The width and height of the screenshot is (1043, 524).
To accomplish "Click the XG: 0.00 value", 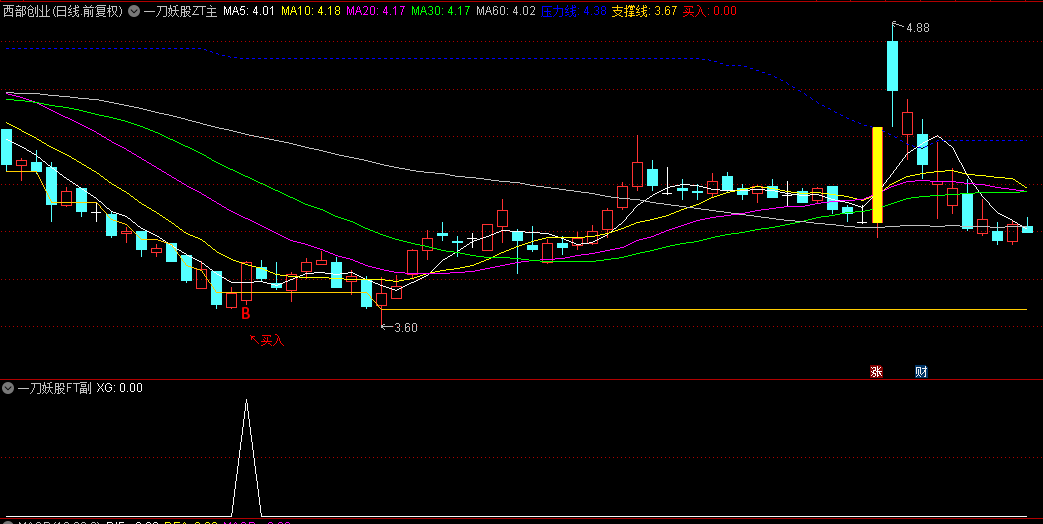I will pos(119,388).
